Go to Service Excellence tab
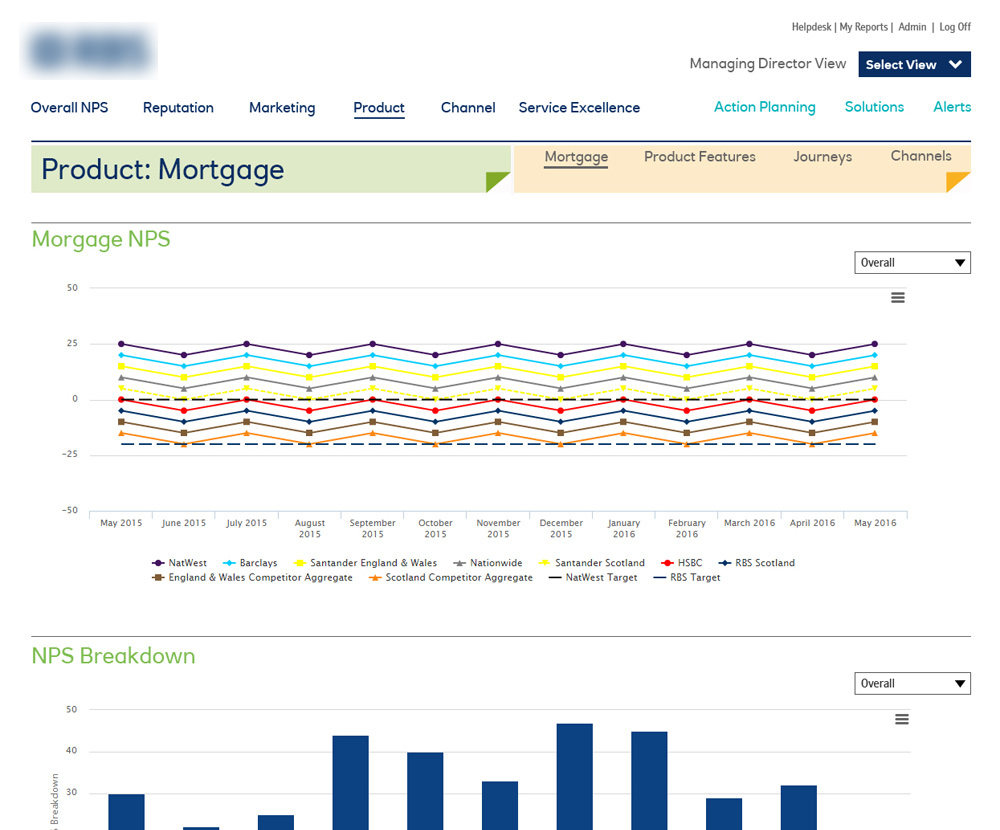The image size is (1000, 830). pyautogui.click(x=579, y=108)
